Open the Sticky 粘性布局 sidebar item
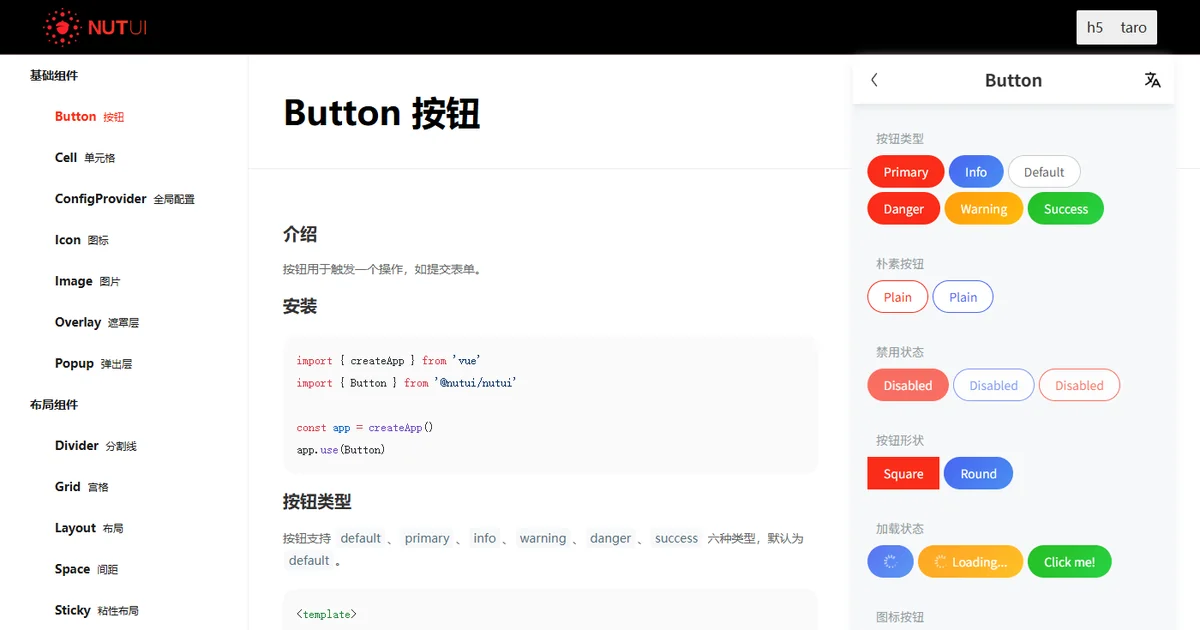Screen dimensions: 1200x630 pyautogui.click(x=97, y=610)
